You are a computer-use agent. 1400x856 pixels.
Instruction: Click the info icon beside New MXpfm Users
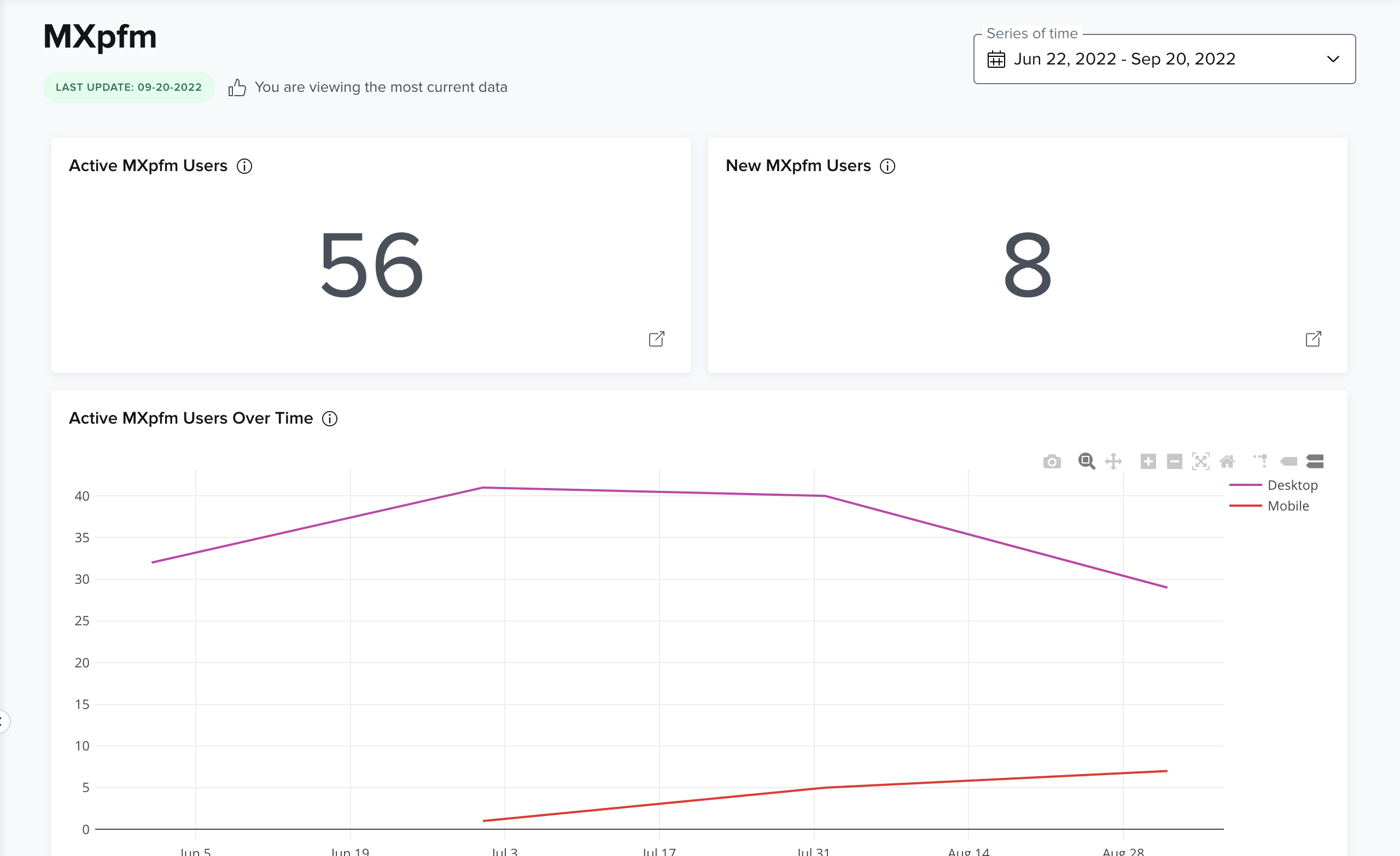point(888,166)
